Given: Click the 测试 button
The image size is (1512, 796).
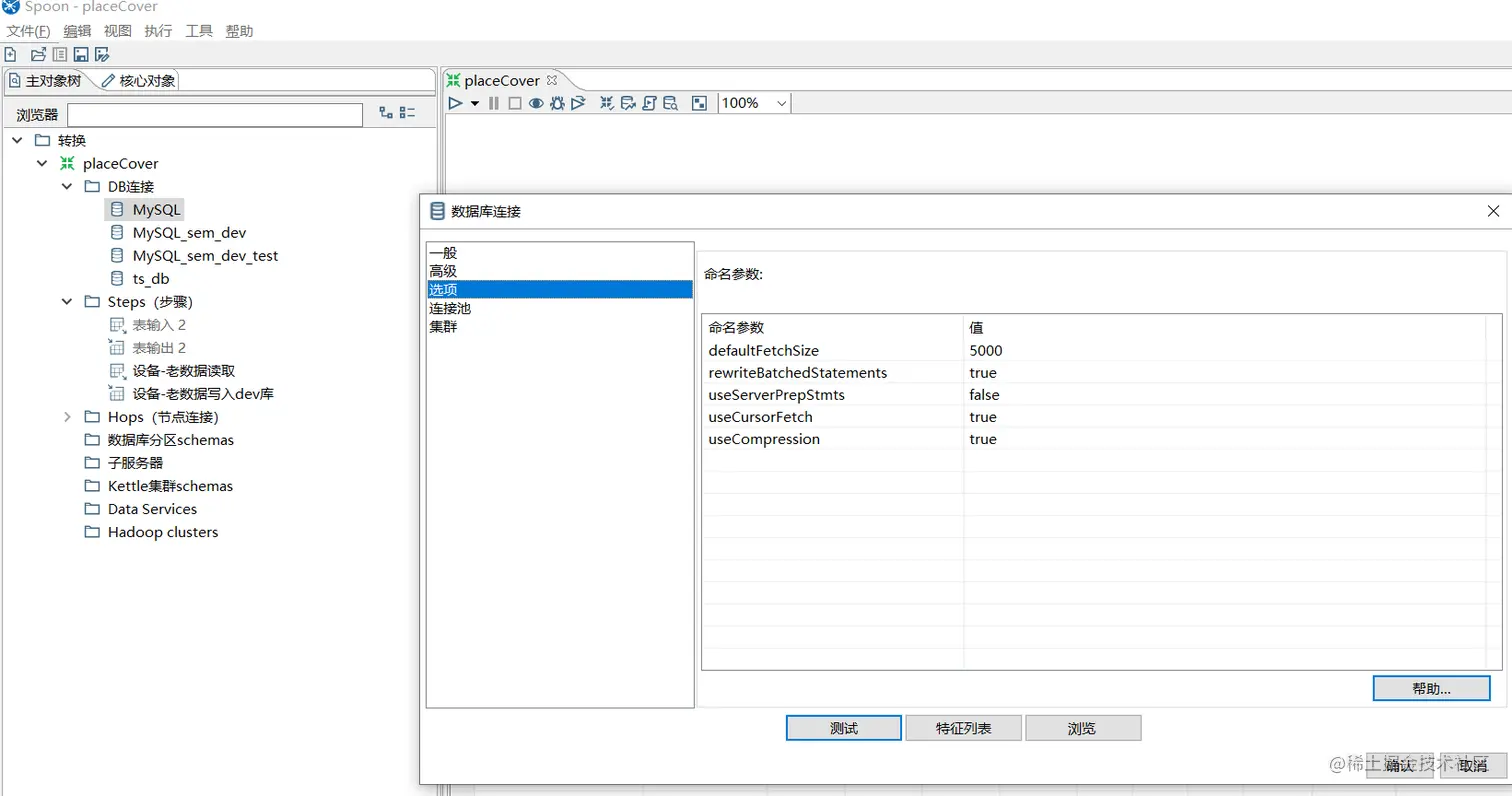Looking at the screenshot, I should tap(844, 728).
